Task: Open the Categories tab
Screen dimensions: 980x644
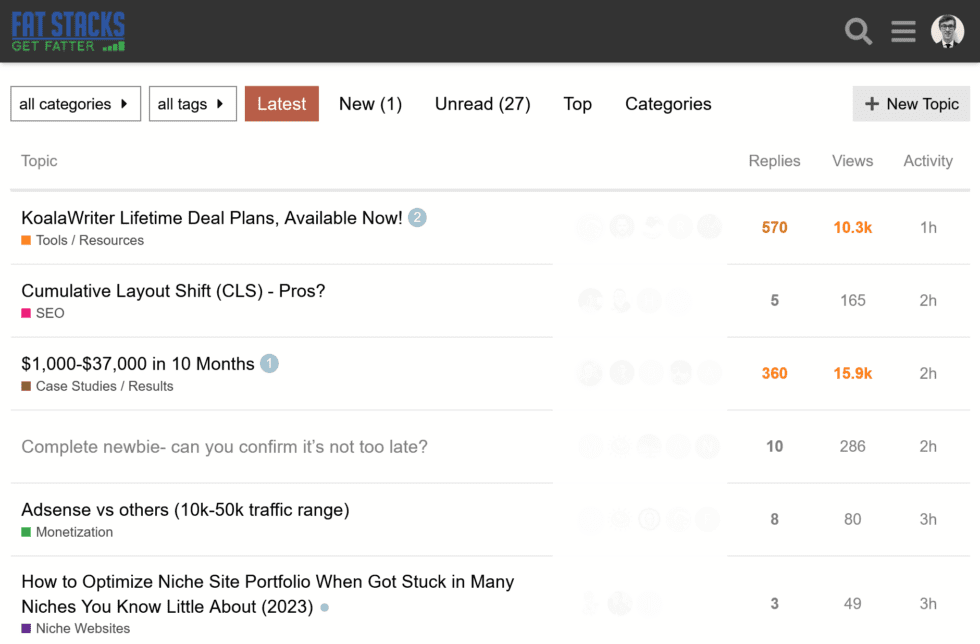Action: tap(668, 103)
